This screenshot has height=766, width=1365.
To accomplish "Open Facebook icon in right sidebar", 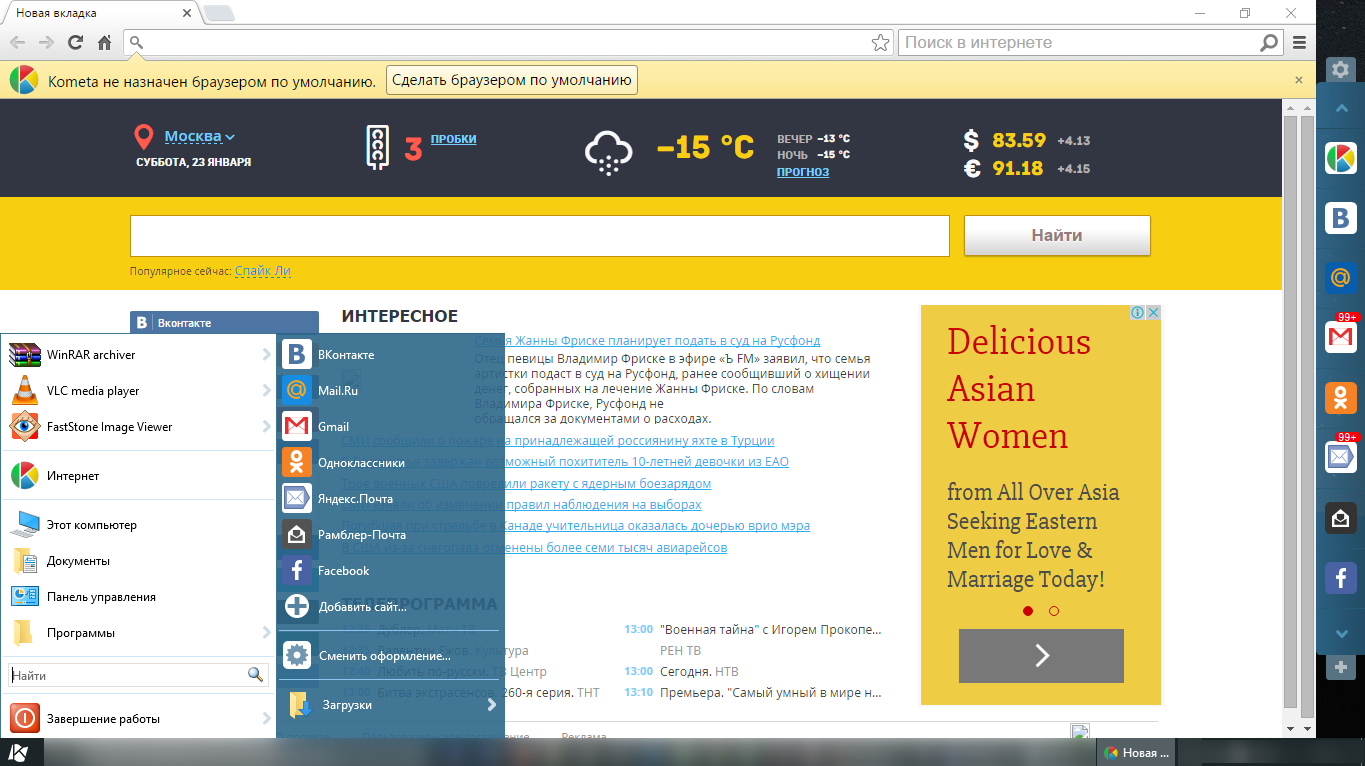I will 1341,578.
